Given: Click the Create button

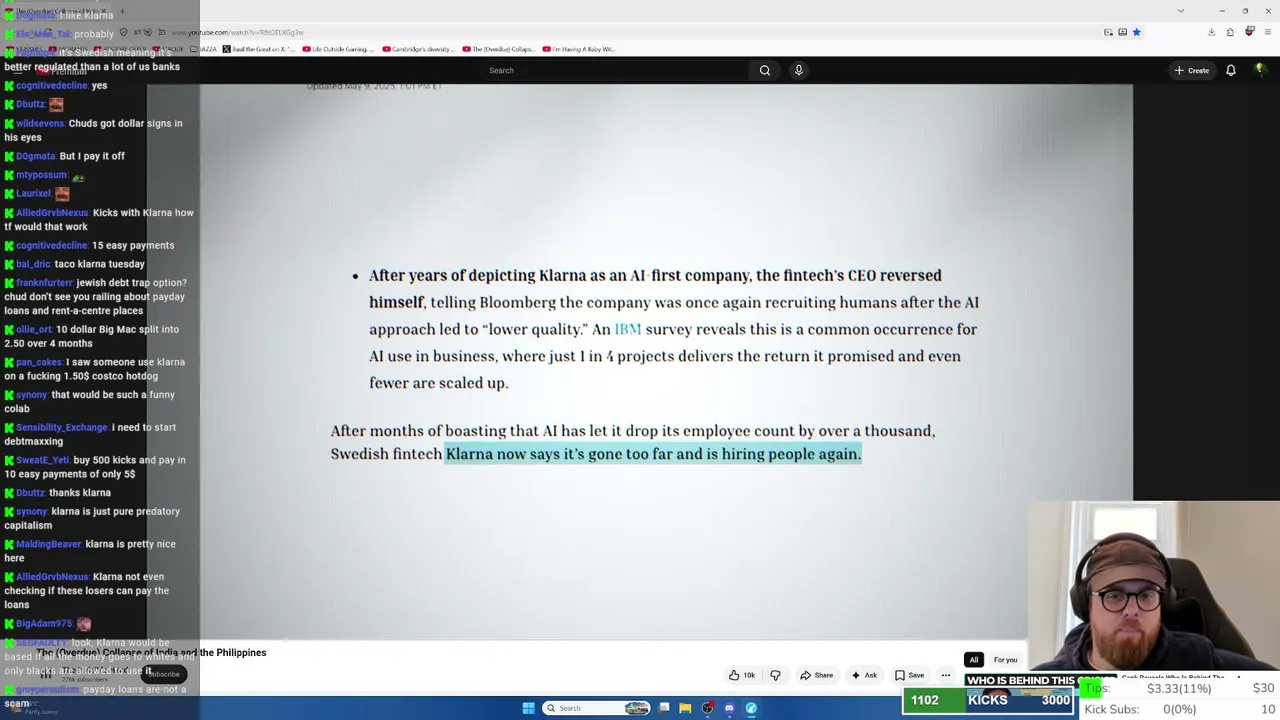Looking at the screenshot, I should [1192, 70].
